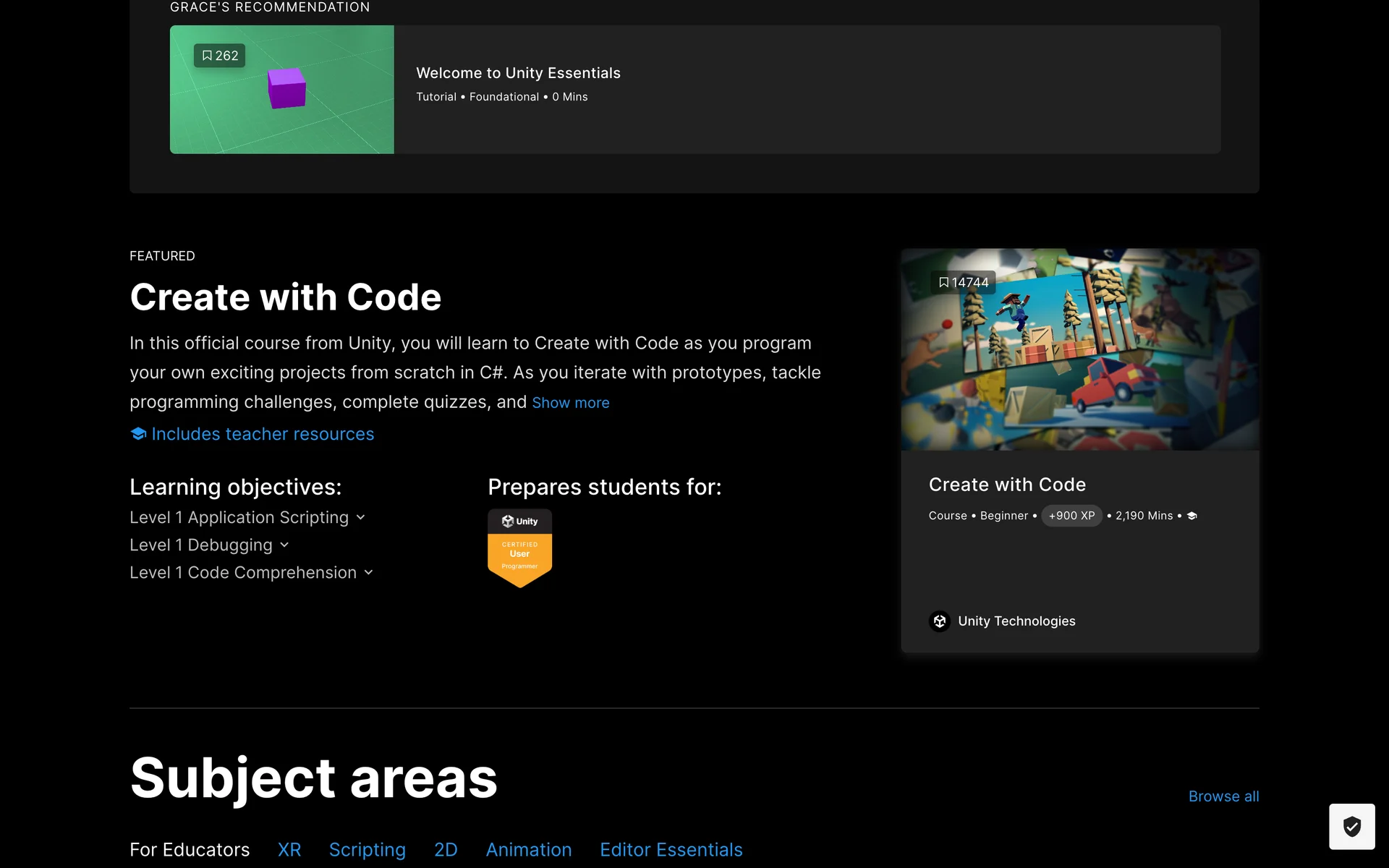
Task: Select the For Educators subject tab
Action: 190,849
